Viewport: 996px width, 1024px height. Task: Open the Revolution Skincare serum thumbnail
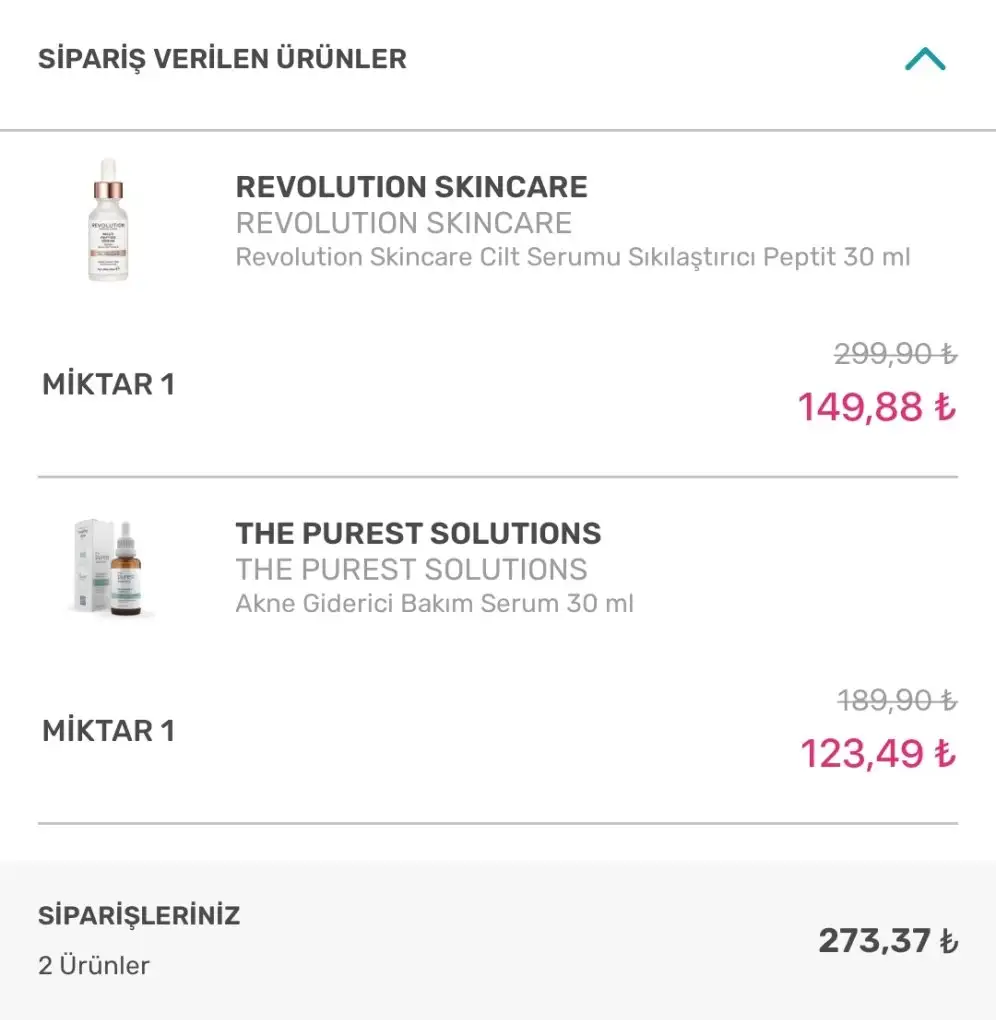(109, 220)
